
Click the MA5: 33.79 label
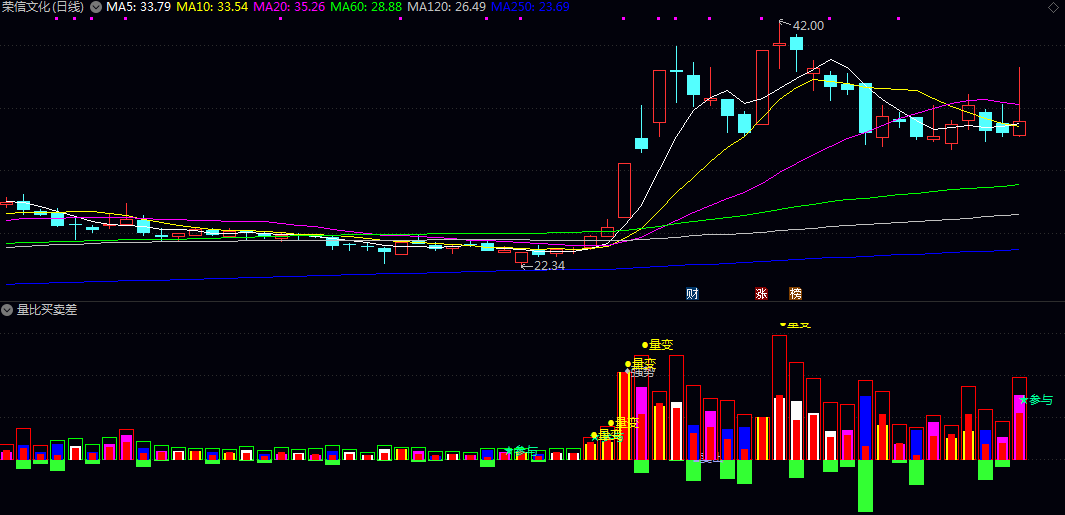tap(139, 7)
